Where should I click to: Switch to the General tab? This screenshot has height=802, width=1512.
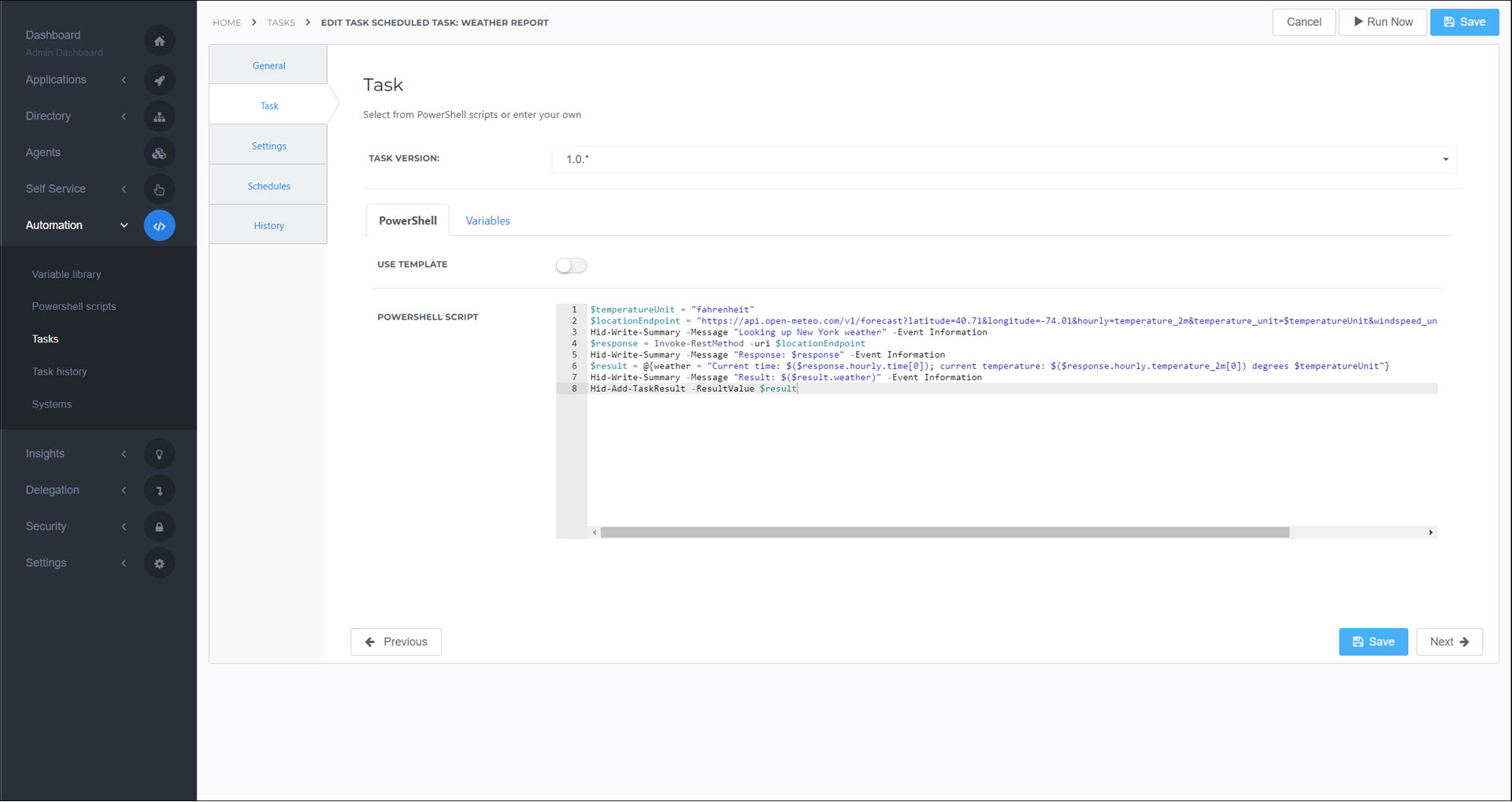pyautogui.click(x=269, y=65)
